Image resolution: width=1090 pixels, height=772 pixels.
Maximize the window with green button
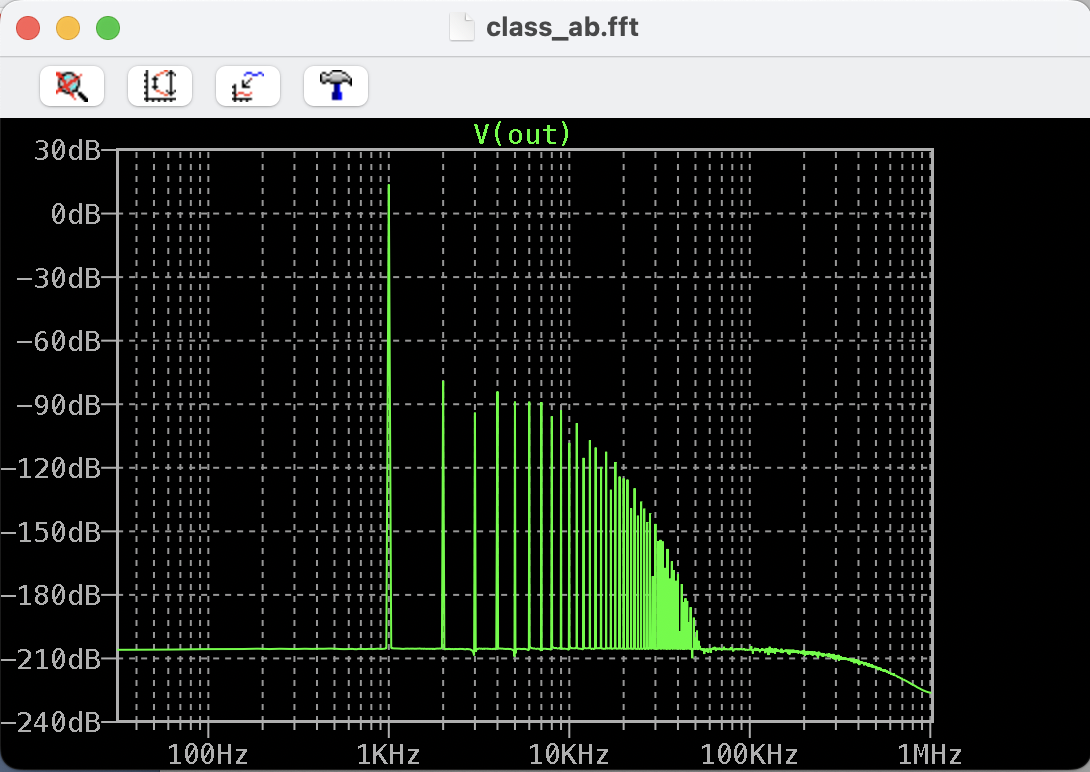[108, 28]
